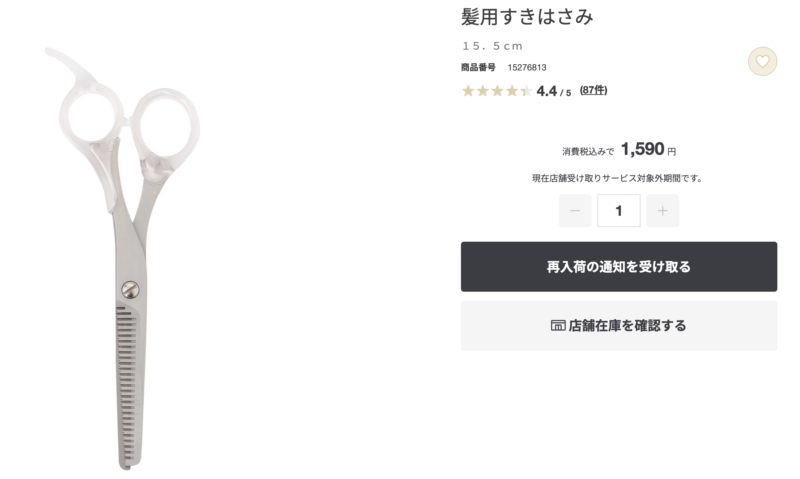Increase quantity with the plus button
This screenshot has height=479, width=800.
(x=662, y=211)
